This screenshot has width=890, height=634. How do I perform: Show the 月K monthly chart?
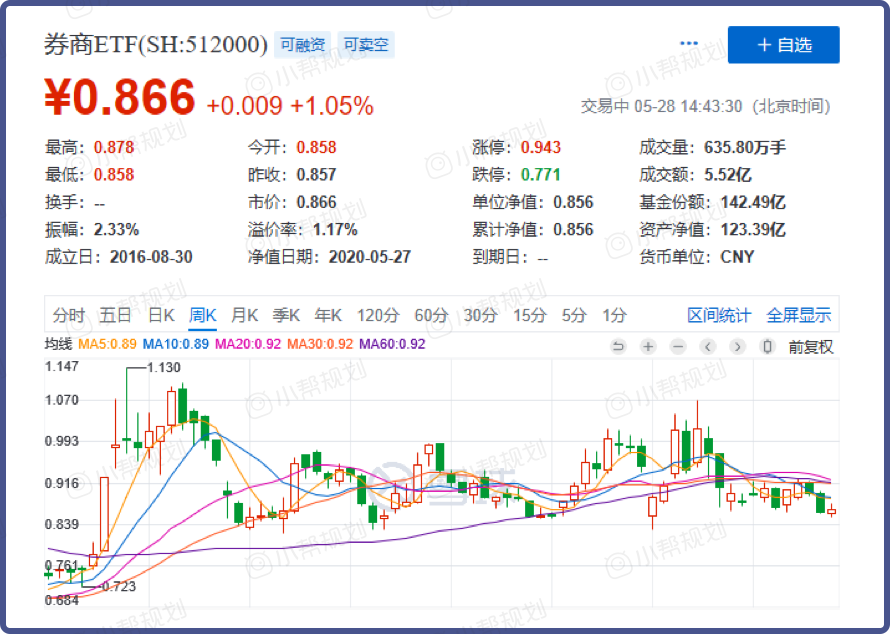click(245, 315)
